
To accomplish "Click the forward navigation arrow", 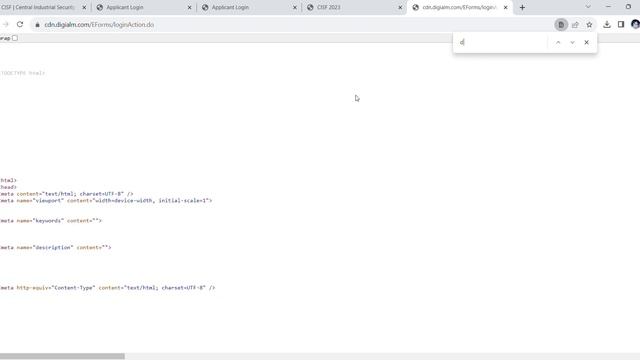I will click(5, 24).
